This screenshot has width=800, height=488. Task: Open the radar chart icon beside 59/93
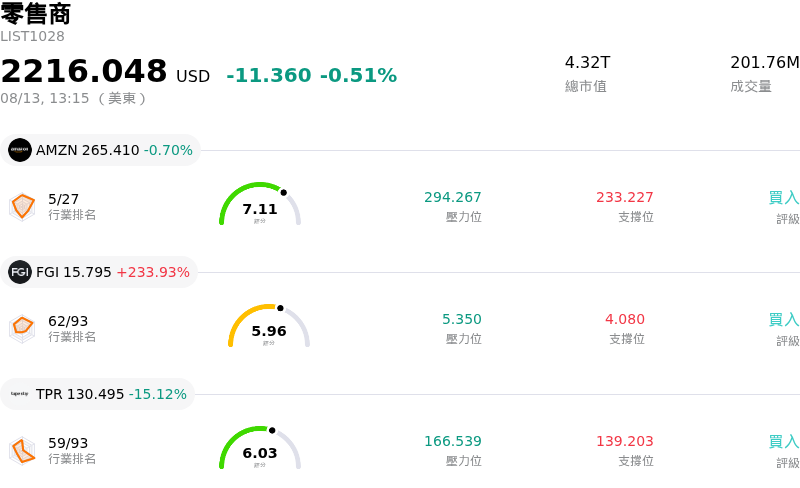[x=22, y=451]
